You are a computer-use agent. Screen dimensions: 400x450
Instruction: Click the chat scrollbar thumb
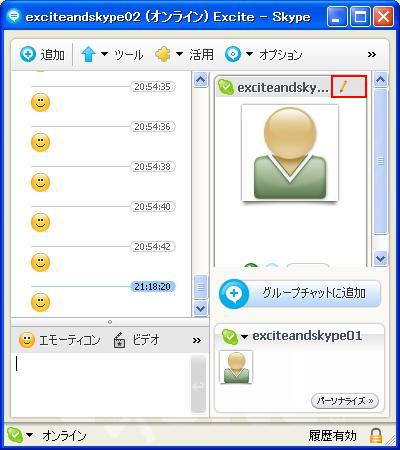(200, 287)
